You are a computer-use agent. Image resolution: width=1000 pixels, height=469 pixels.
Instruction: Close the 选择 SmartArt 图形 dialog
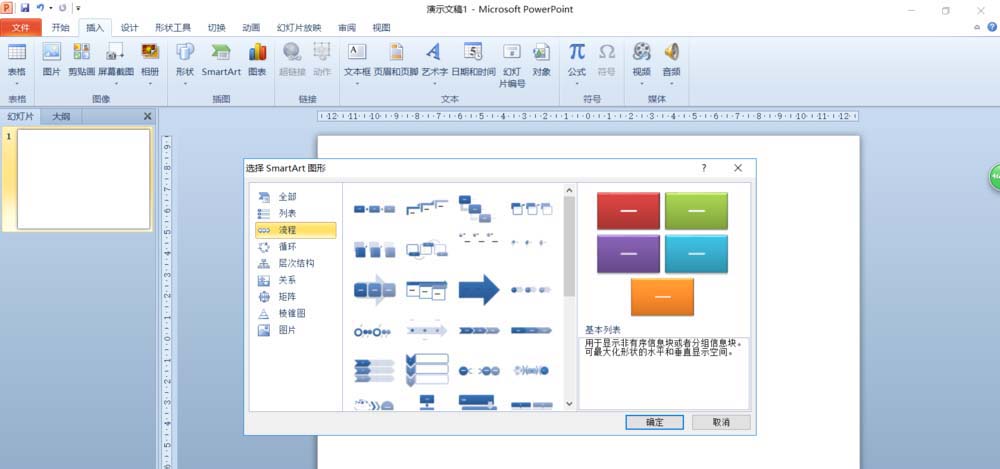[738, 168]
